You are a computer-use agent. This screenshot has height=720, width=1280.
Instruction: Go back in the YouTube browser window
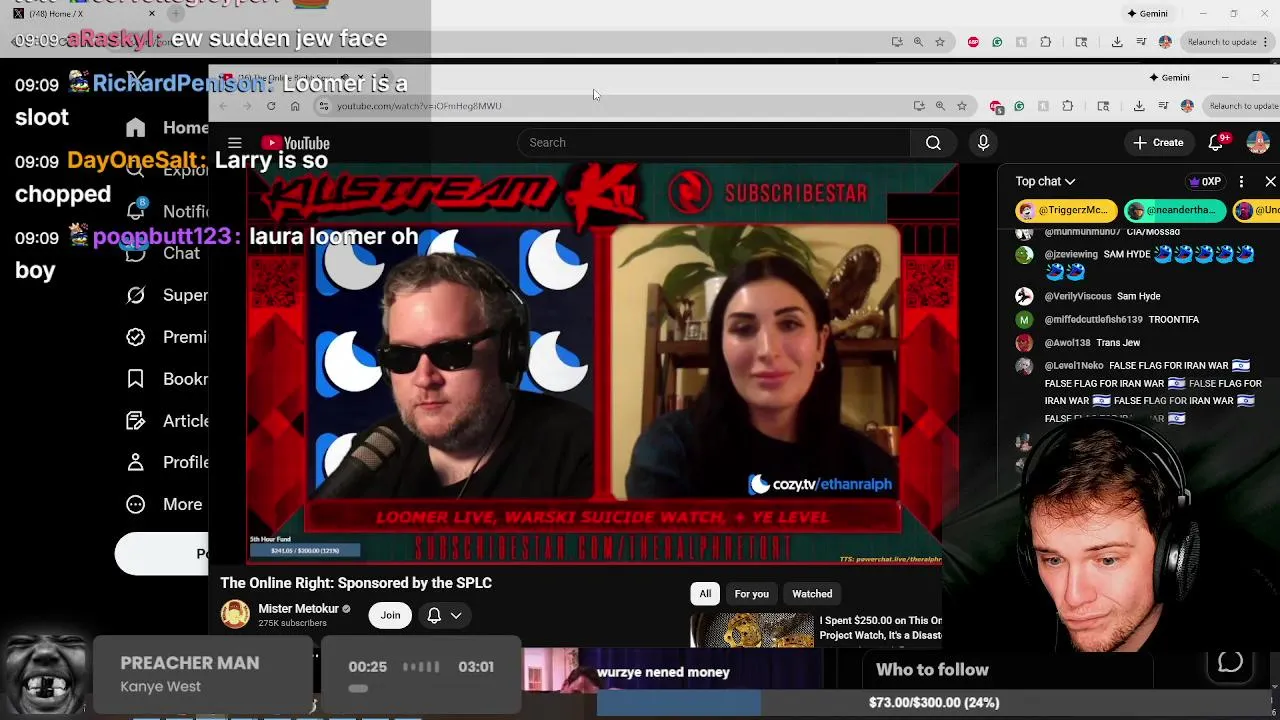click(223, 106)
